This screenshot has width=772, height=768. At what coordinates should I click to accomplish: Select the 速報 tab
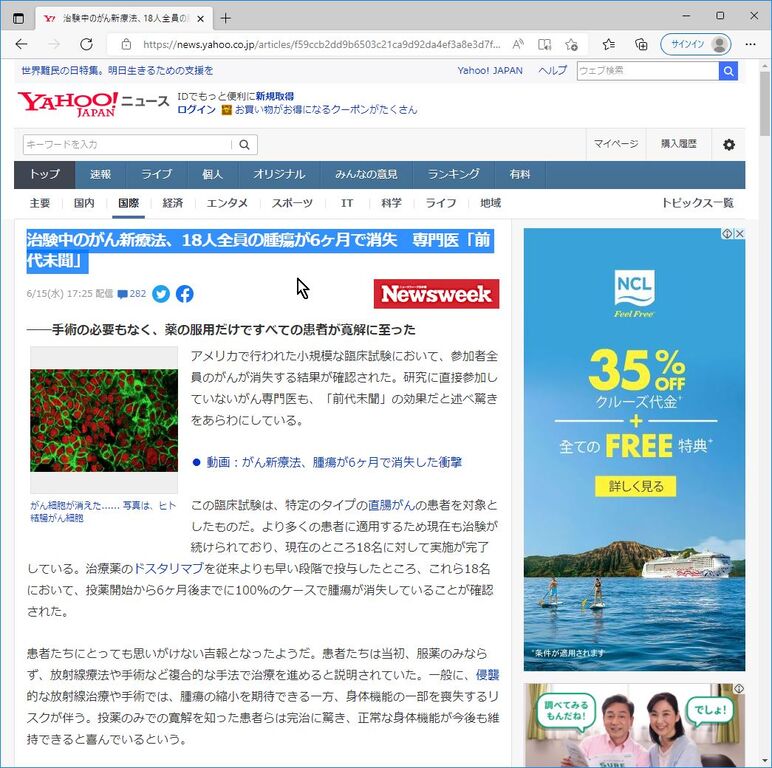click(100, 174)
